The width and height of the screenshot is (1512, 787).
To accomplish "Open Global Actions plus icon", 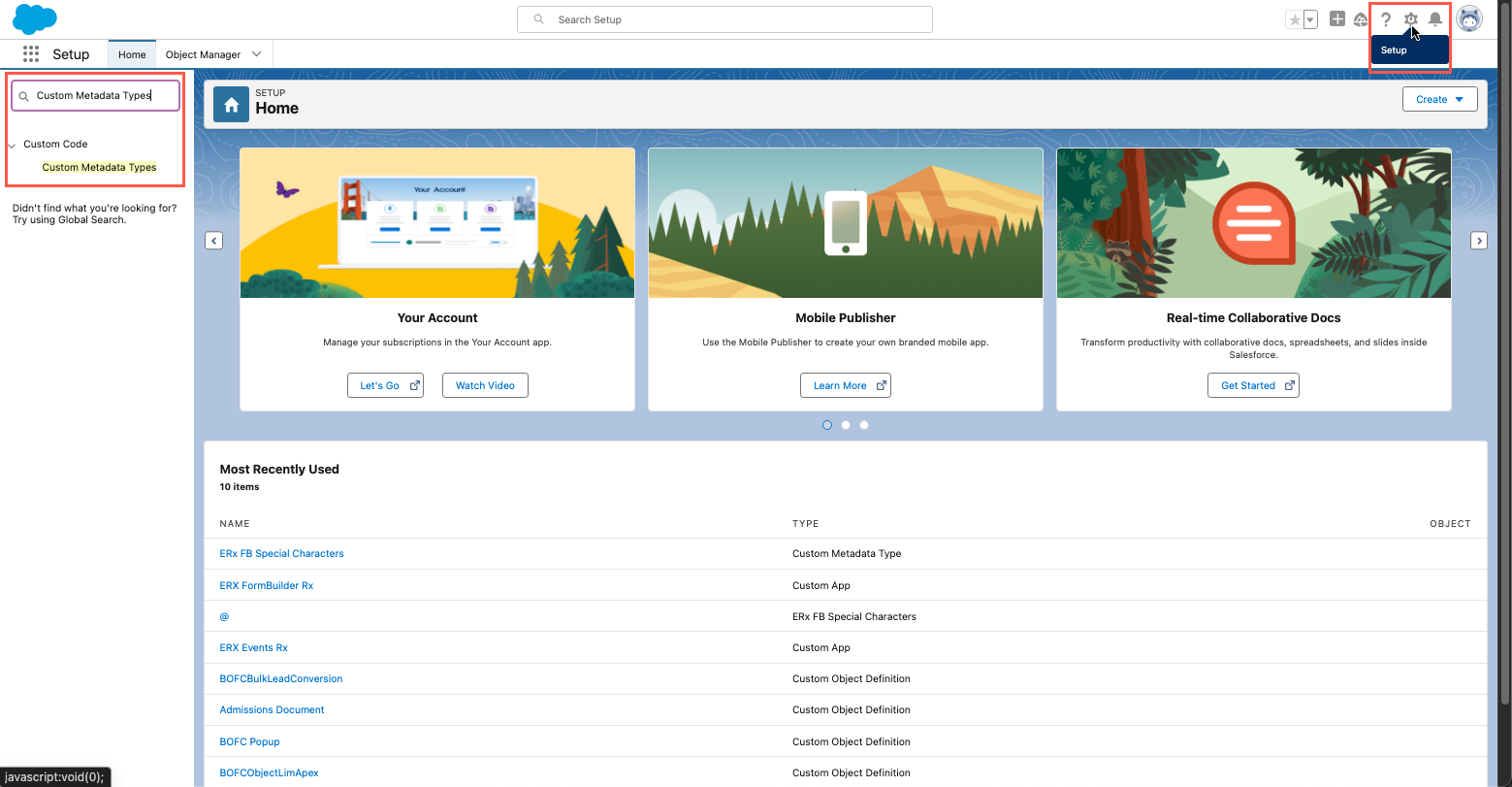I will 1337,19.
